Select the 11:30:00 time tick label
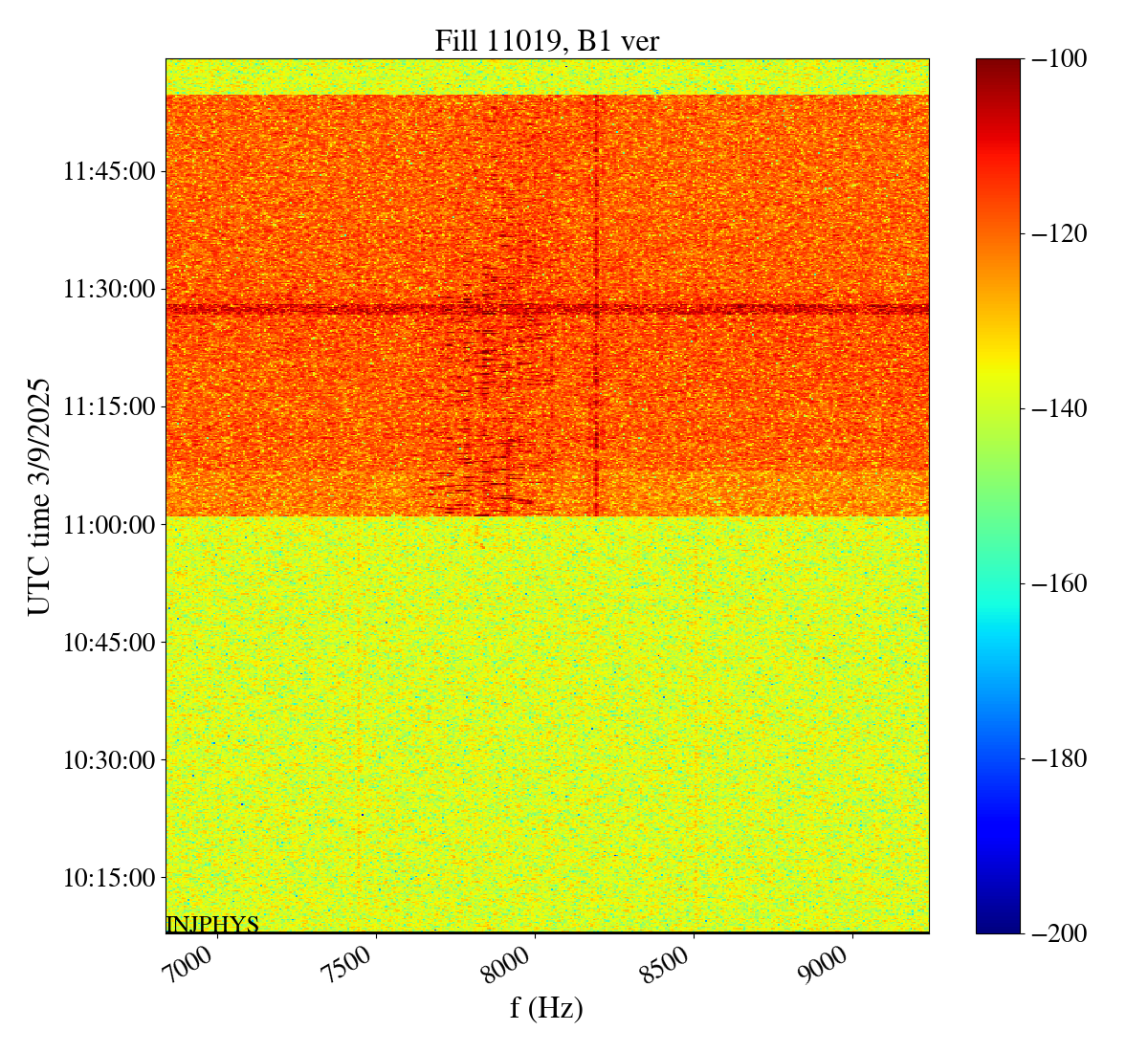This screenshot has height=1052, width=1148. click(x=108, y=289)
